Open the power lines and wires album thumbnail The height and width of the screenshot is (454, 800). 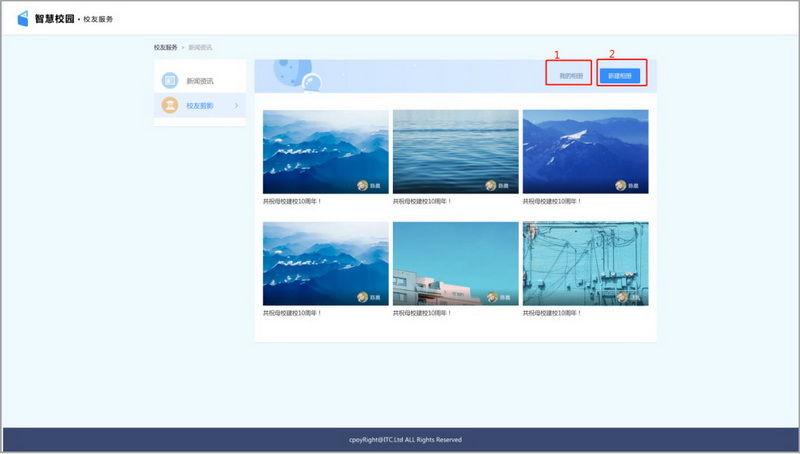coord(586,264)
